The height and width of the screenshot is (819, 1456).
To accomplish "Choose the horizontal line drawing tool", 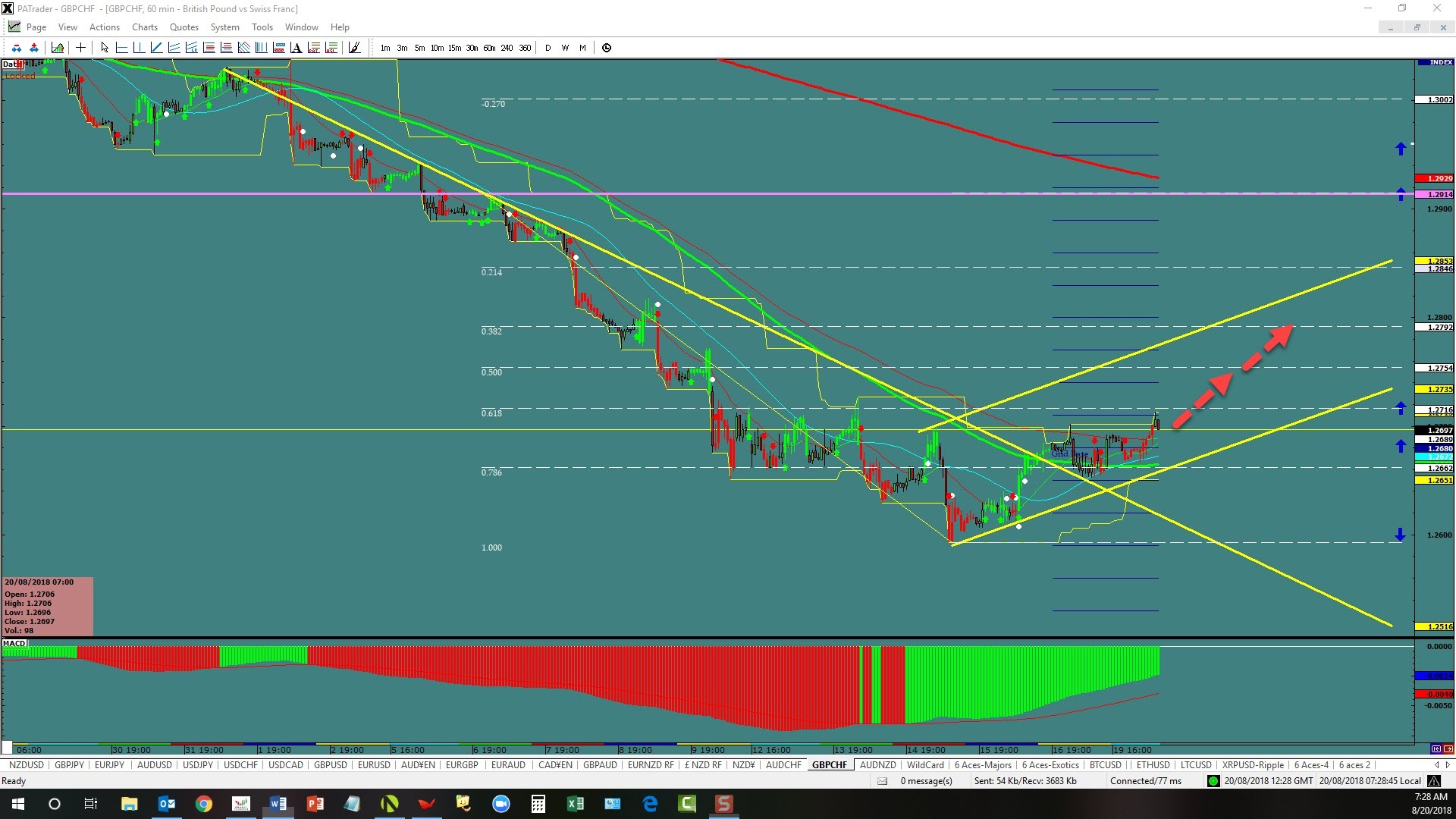I will 121,48.
